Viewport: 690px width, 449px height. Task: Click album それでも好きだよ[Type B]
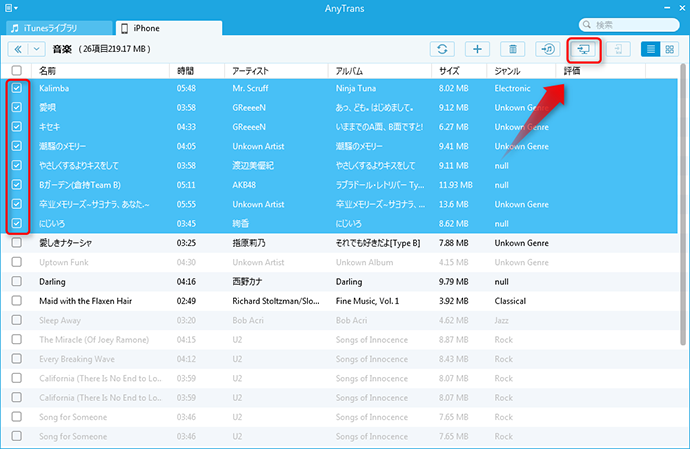[x=378, y=243]
